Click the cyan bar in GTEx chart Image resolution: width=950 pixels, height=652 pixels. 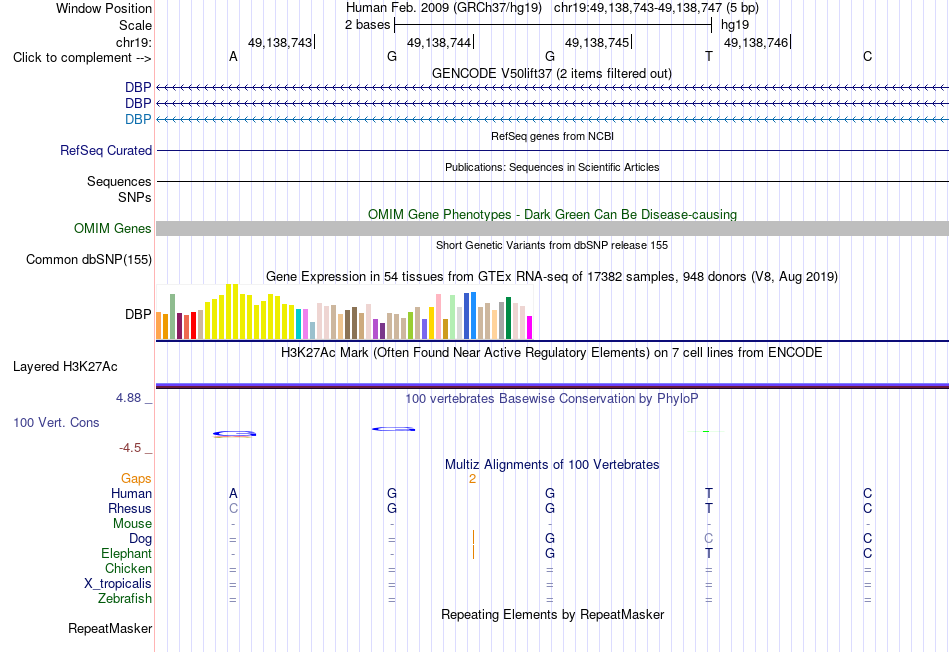click(298, 324)
